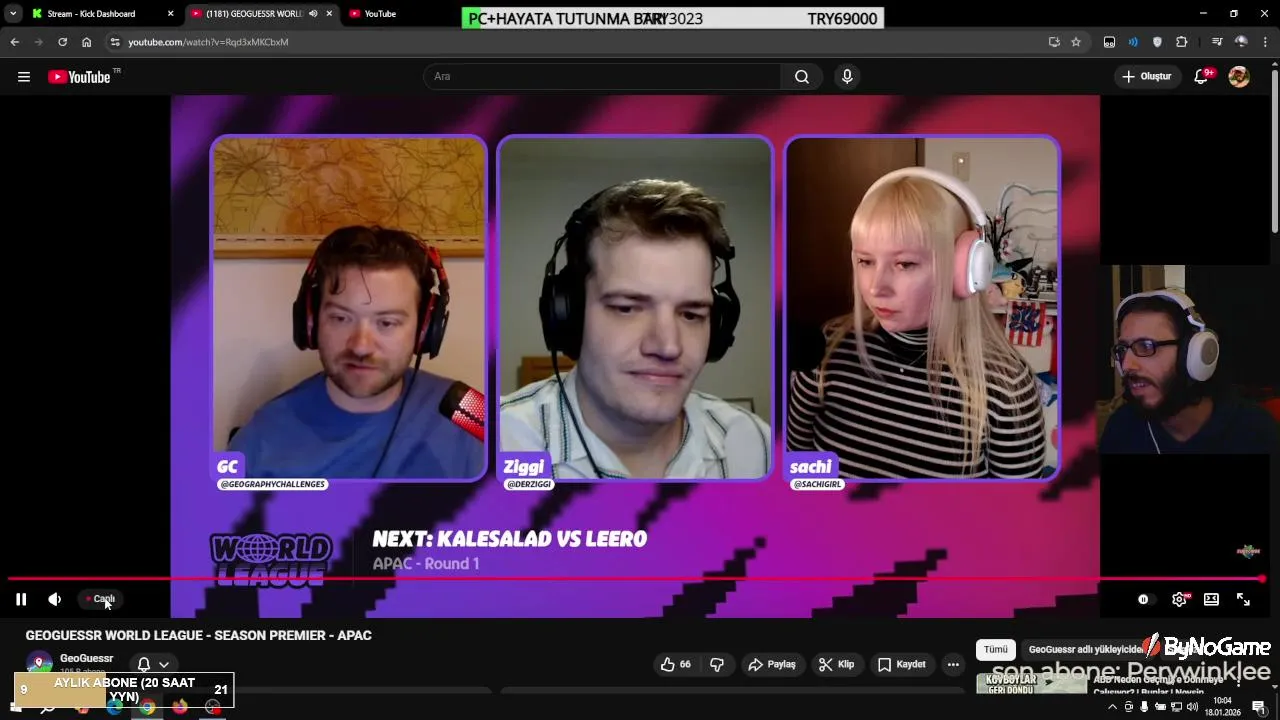Reload the current page
Screen dimensions: 1280x720
pyautogui.click(x=62, y=42)
